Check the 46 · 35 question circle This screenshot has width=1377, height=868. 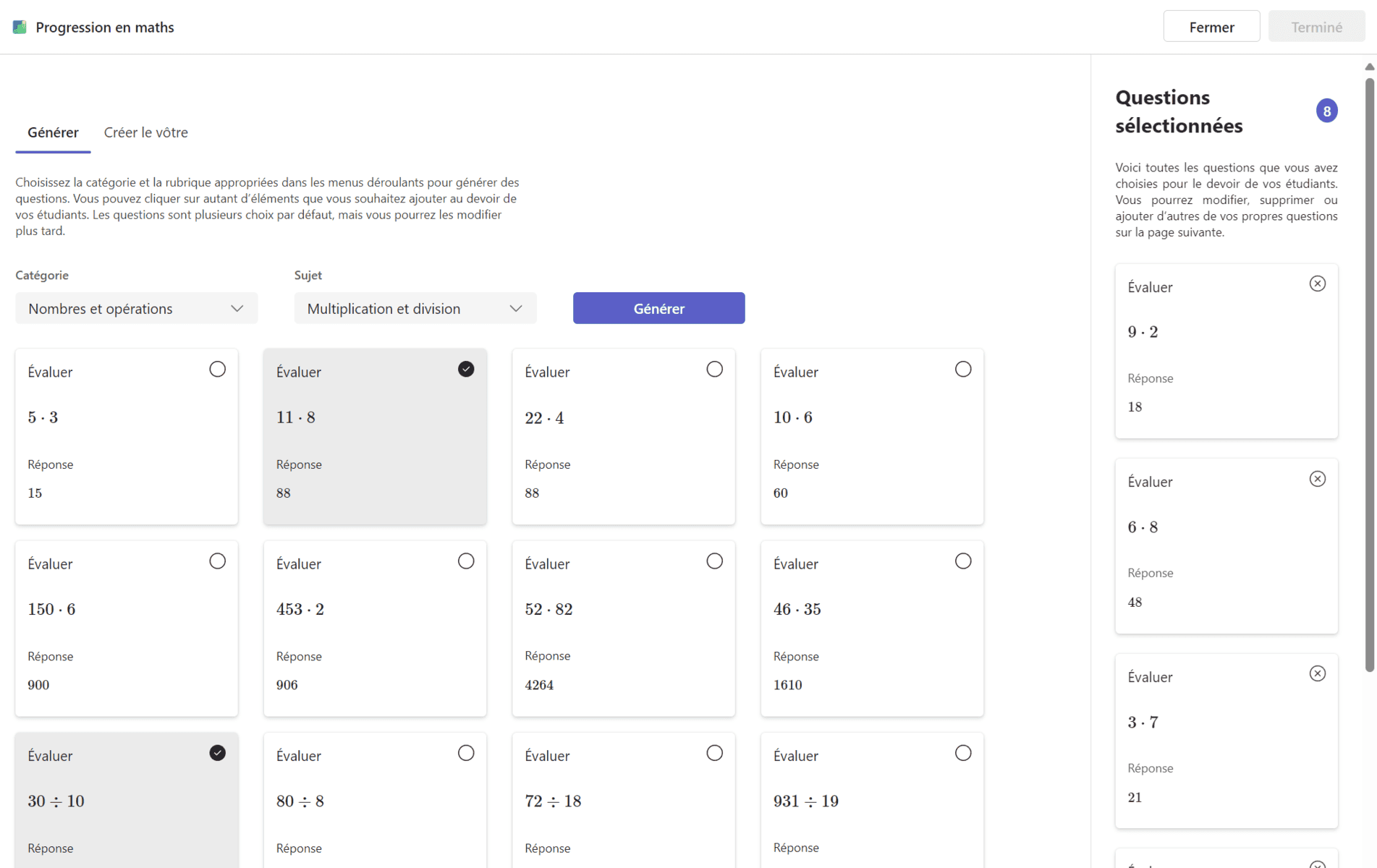click(x=962, y=561)
